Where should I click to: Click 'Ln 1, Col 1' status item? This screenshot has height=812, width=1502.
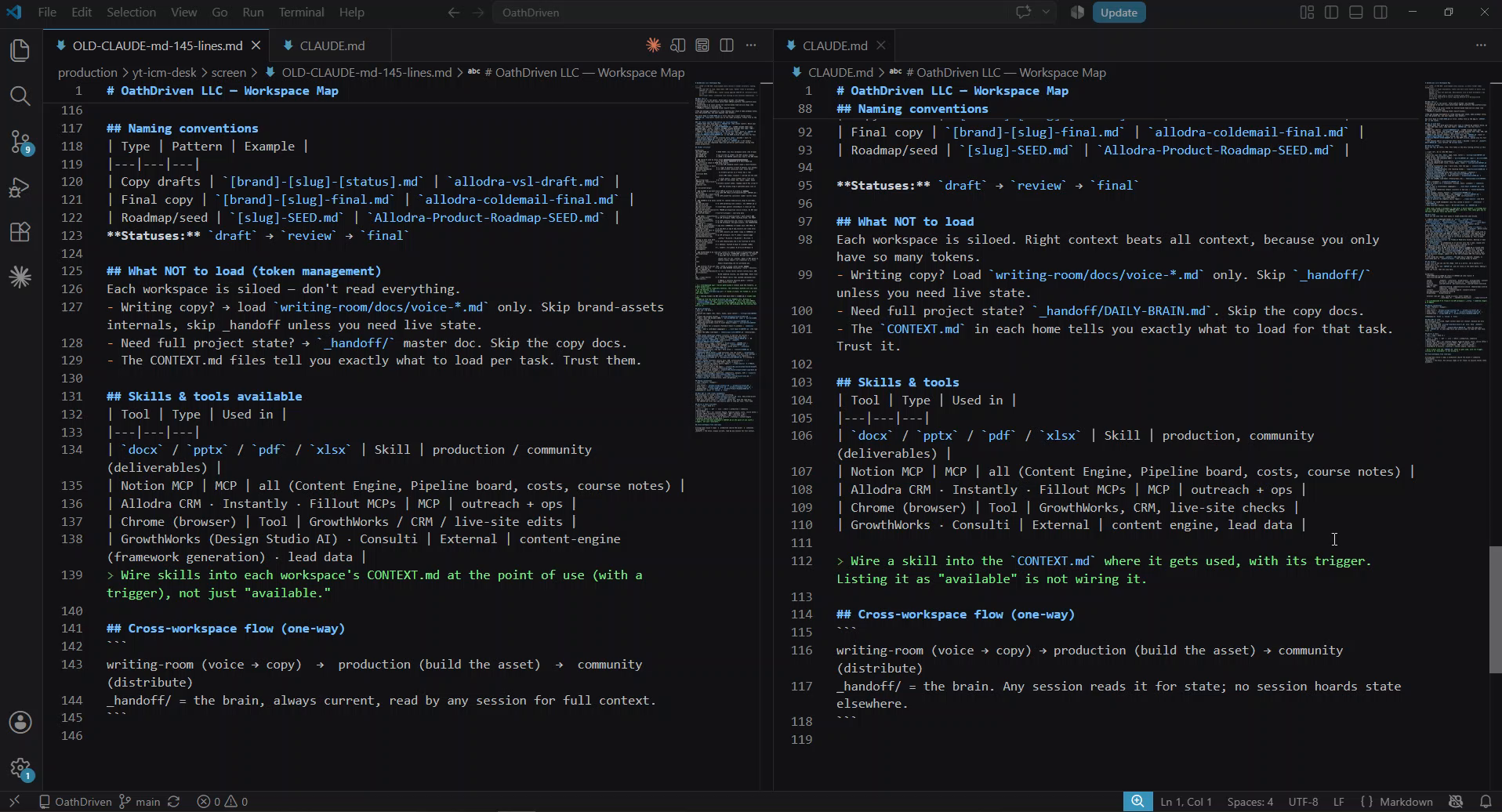point(1185,802)
